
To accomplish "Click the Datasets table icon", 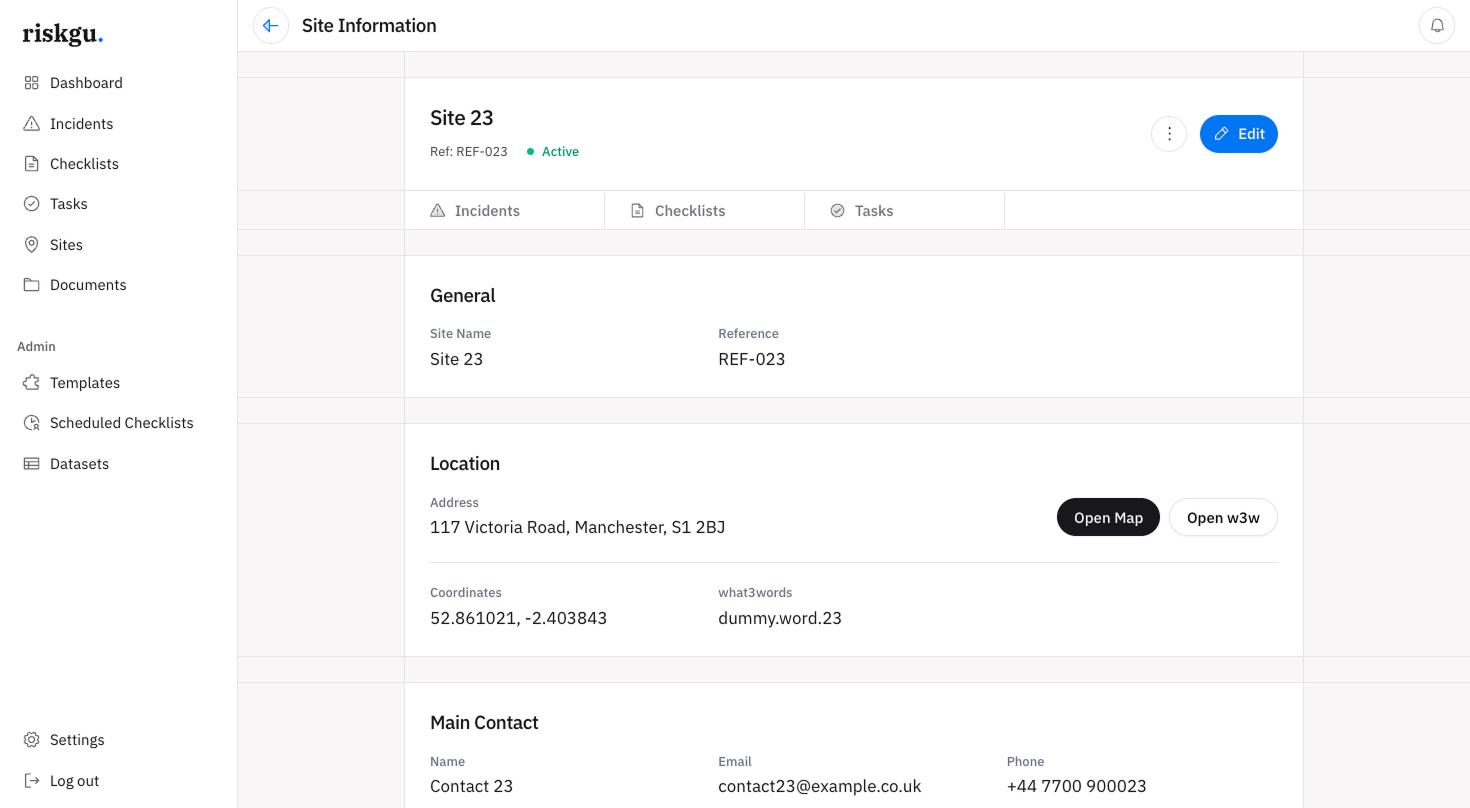I will click(x=32, y=464).
